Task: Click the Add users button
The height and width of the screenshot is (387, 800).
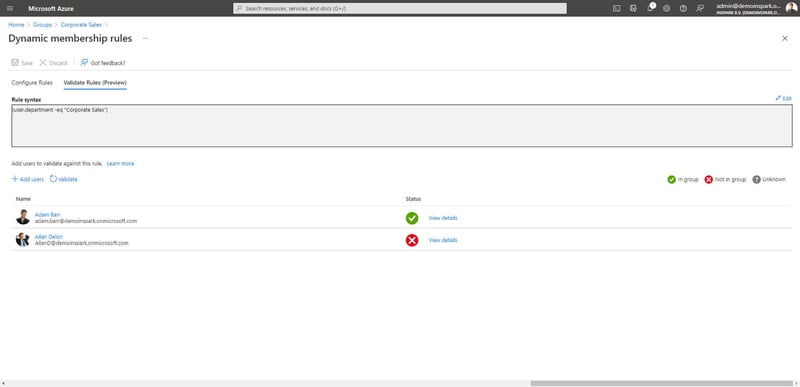Action: tap(28, 179)
